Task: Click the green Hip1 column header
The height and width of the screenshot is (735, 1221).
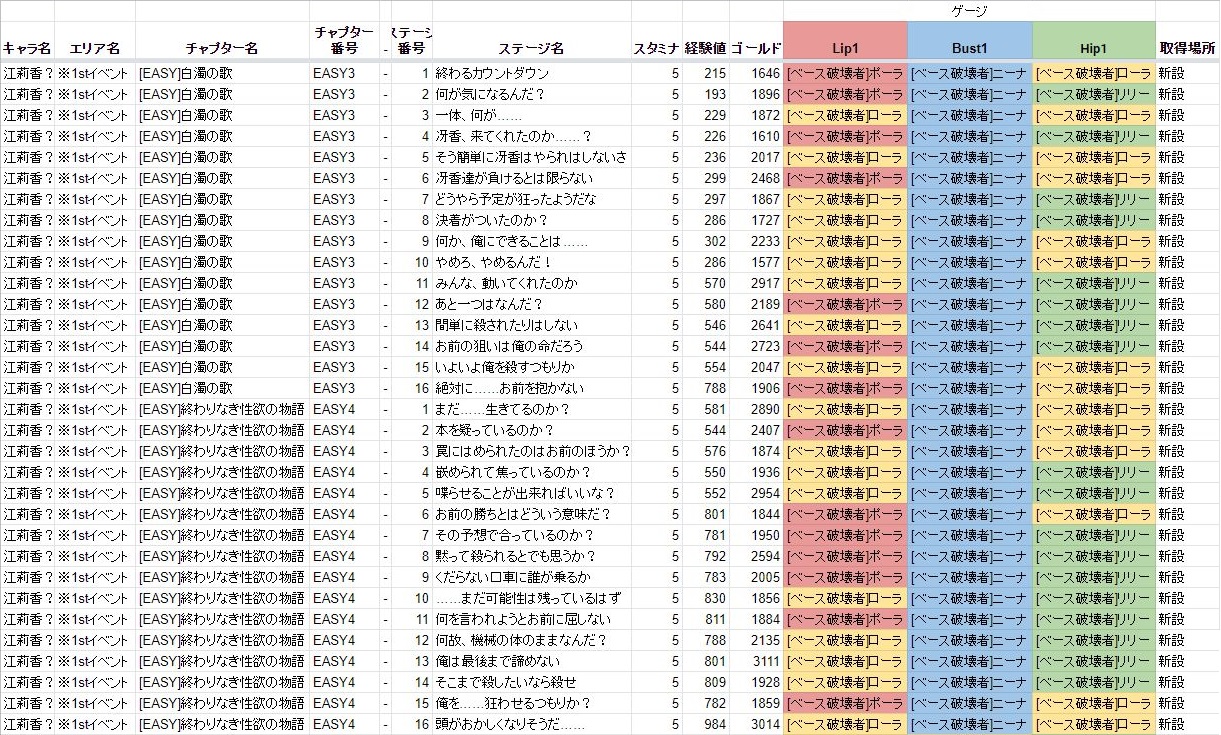Action: pos(1093,48)
